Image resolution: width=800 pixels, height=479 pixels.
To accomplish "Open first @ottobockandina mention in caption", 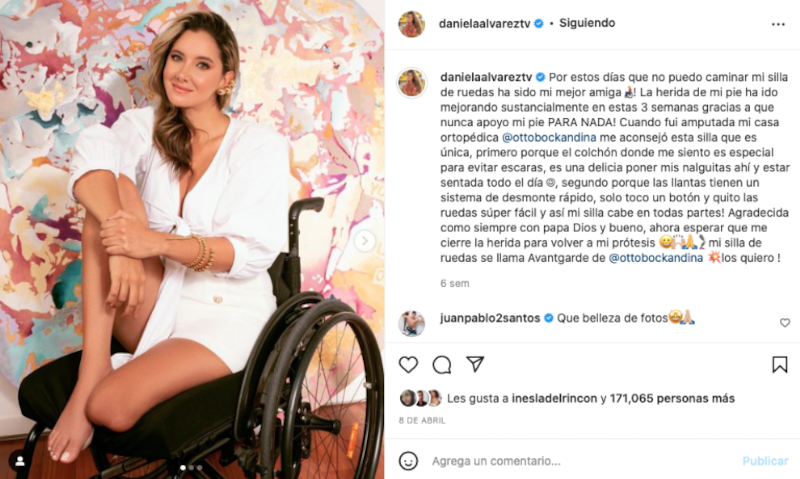I will [x=549, y=137].
